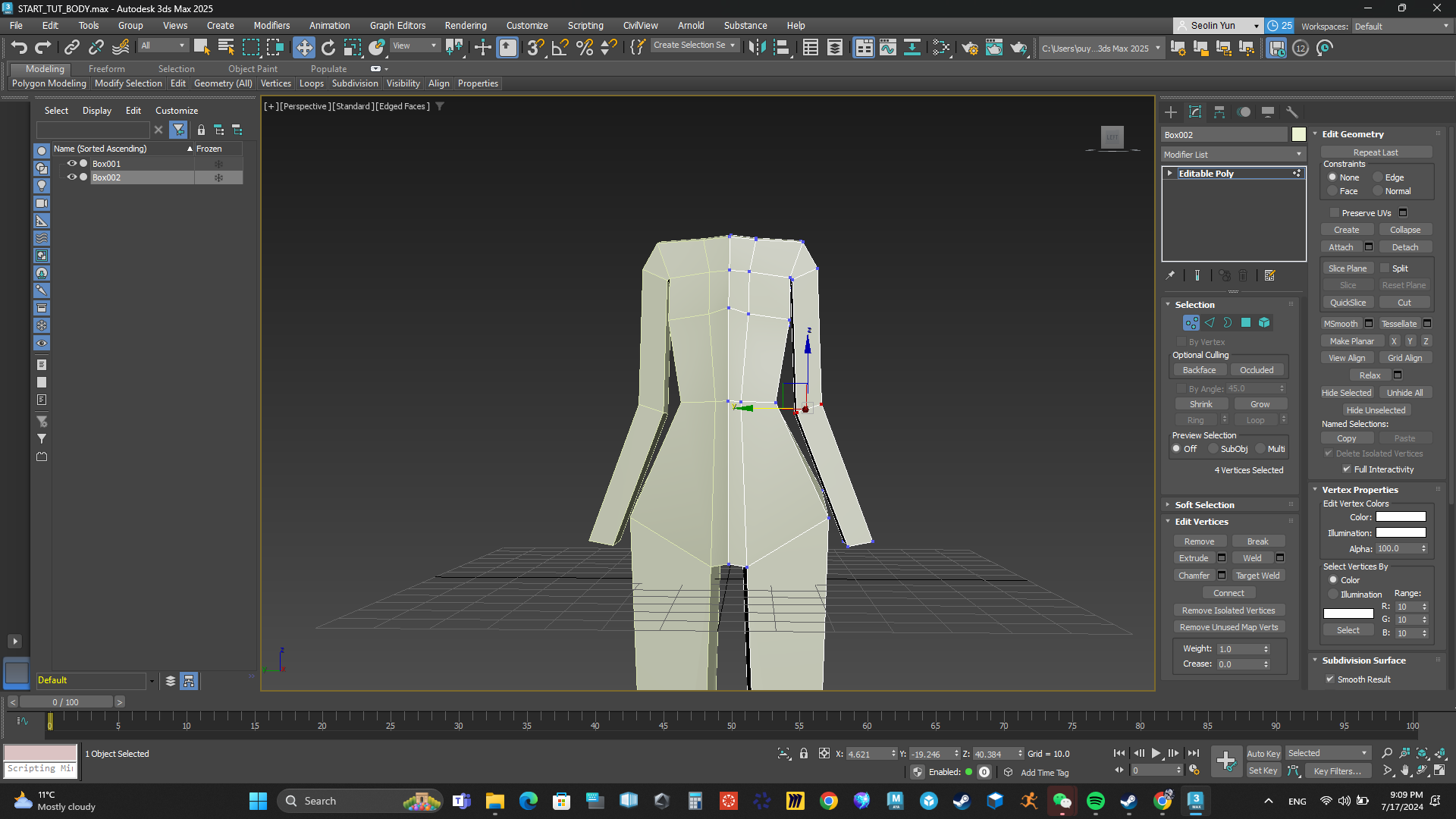Enable Preserve UVs checkbox
This screenshot has width=1456, height=819.
coord(1335,213)
